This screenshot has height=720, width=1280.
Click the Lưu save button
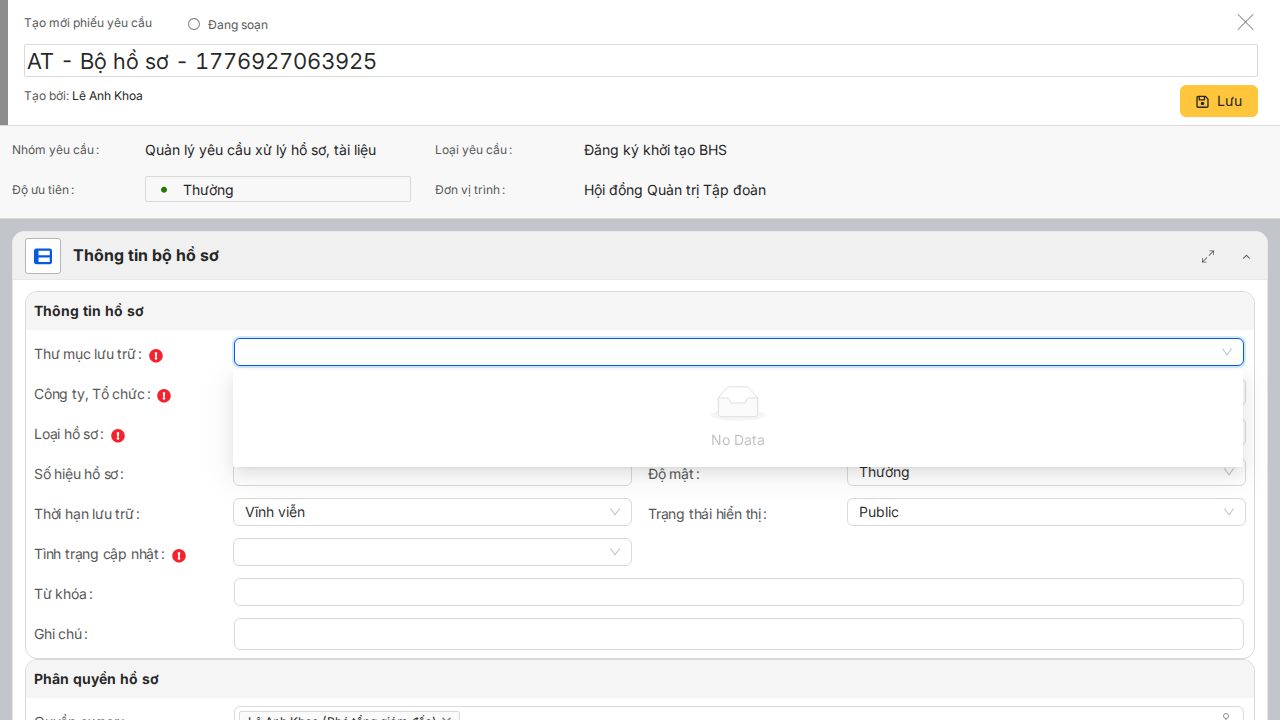click(x=1218, y=101)
